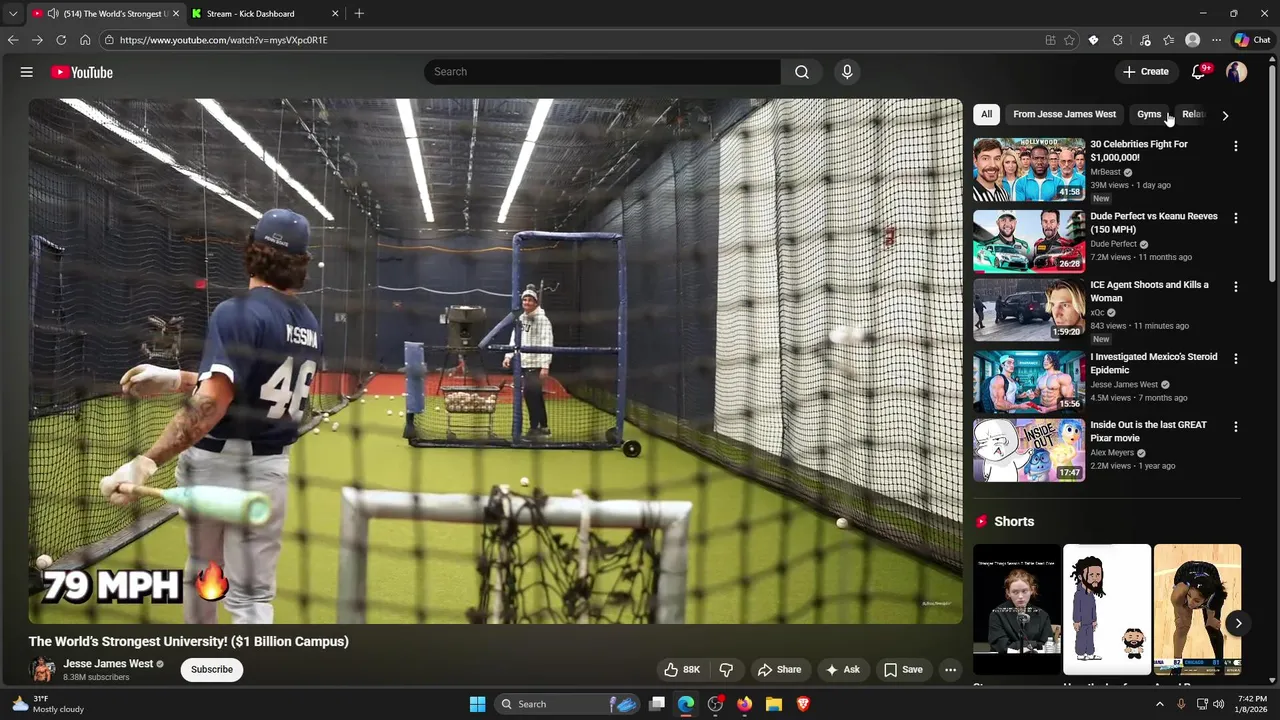
Task: Open the browser profile icon
Action: pyautogui.click(x=1192, y=40)
